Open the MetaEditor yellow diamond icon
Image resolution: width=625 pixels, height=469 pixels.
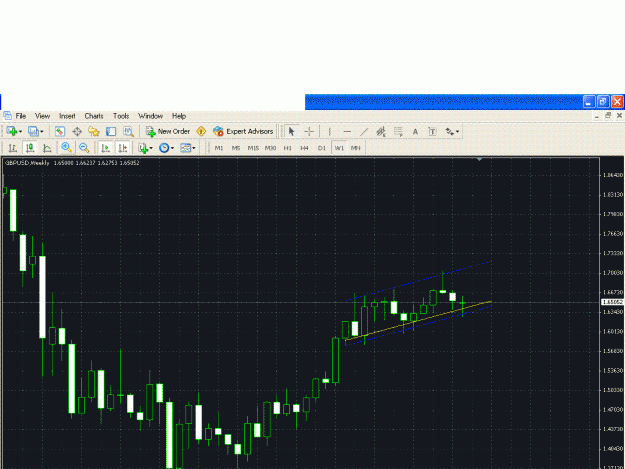coord(201,131)
